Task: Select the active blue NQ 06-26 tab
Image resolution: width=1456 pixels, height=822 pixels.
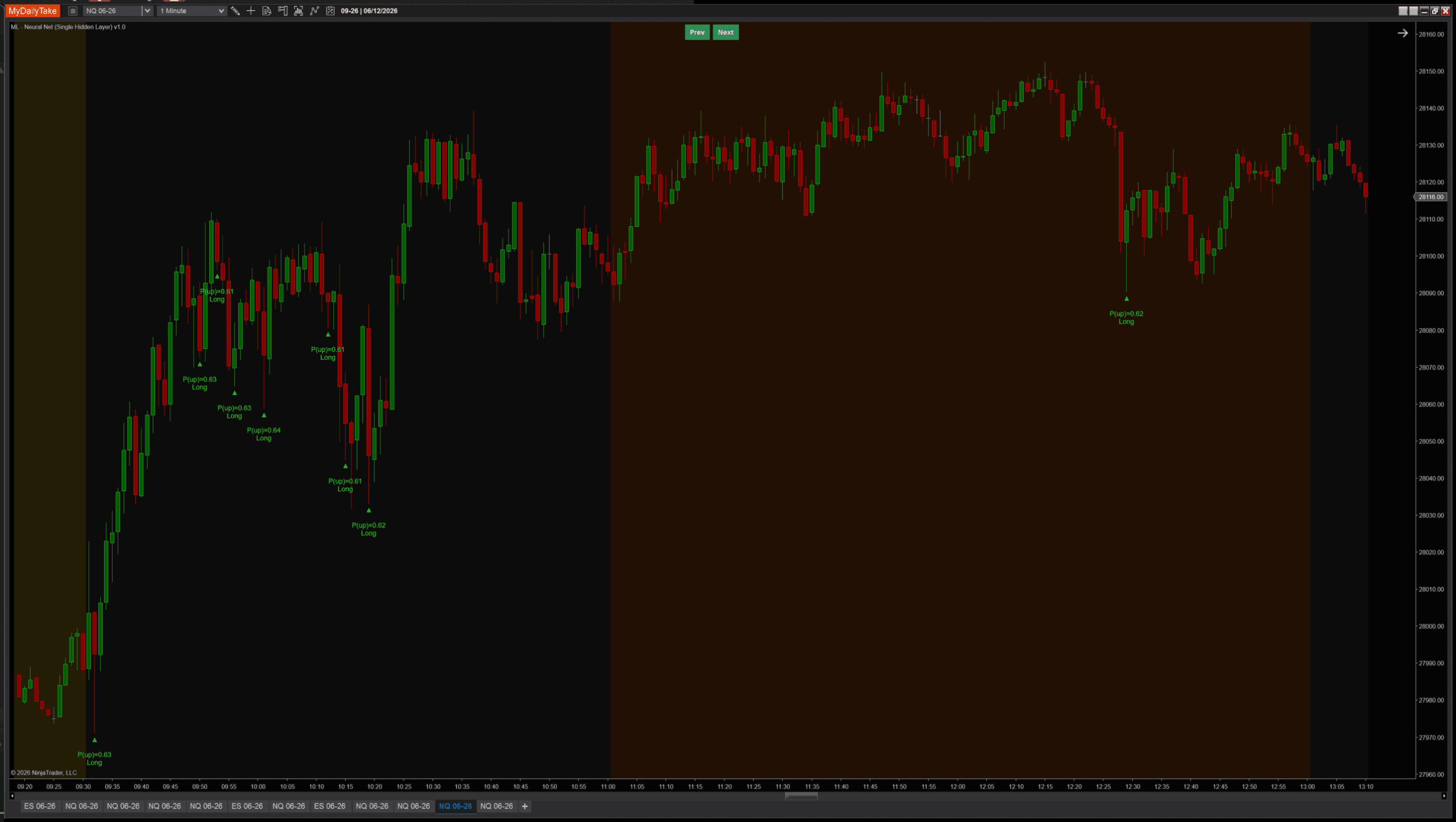Action: pos(455,806)
